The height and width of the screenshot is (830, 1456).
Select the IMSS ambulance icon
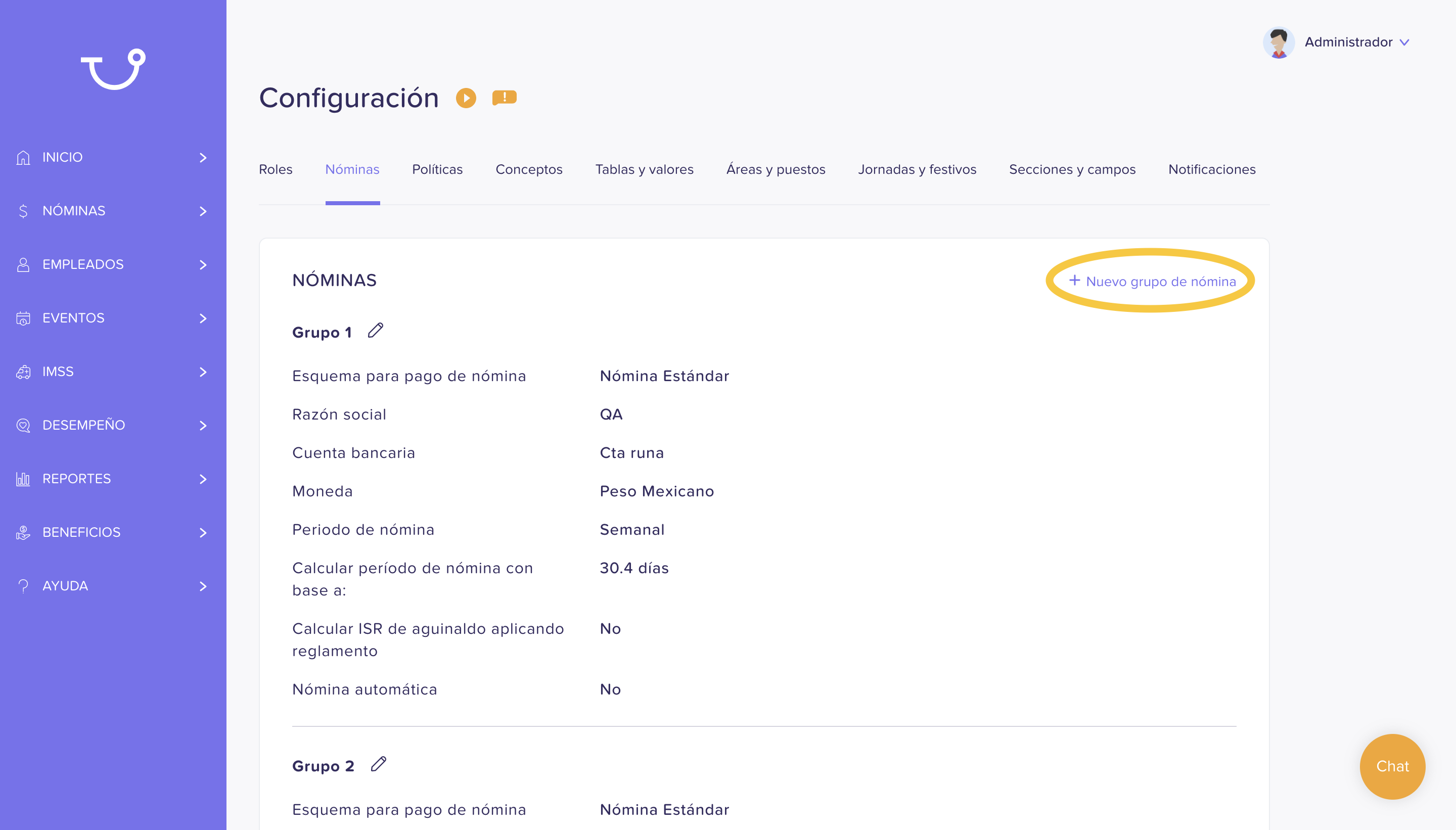tap(23, 372)
